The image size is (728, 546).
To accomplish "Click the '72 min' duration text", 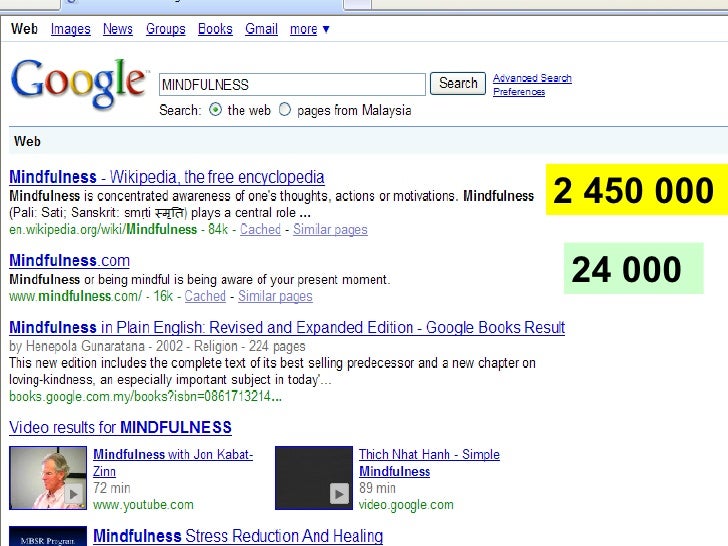I will [111, 488].
